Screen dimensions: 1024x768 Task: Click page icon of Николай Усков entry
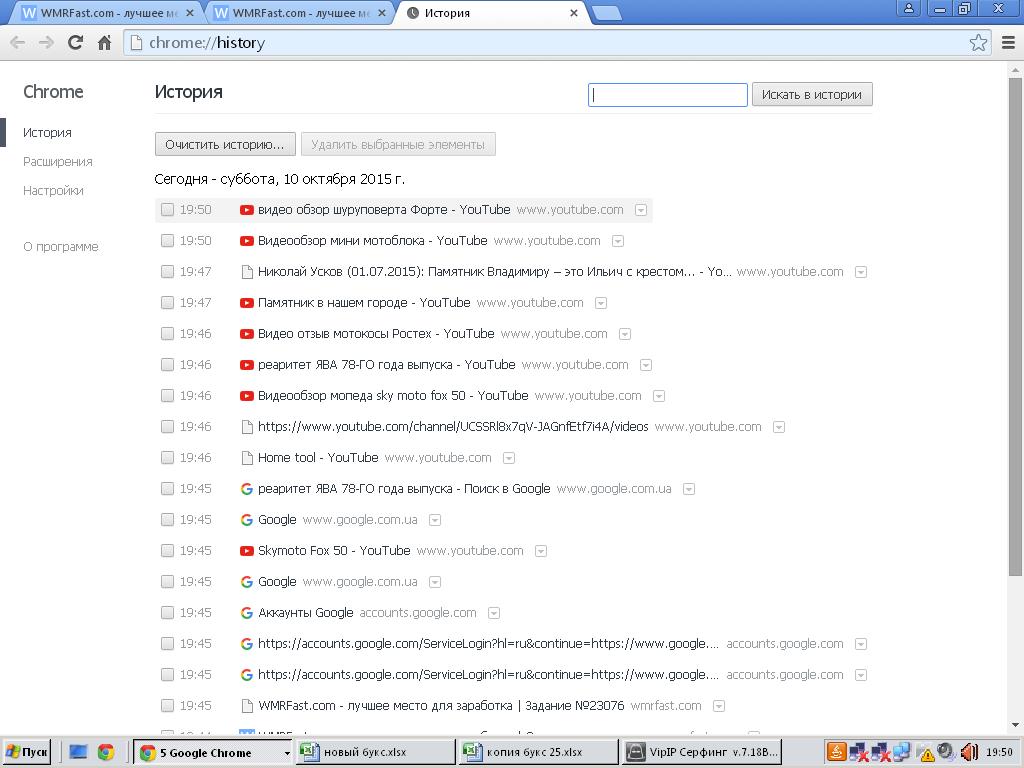(x=247, y=272)
